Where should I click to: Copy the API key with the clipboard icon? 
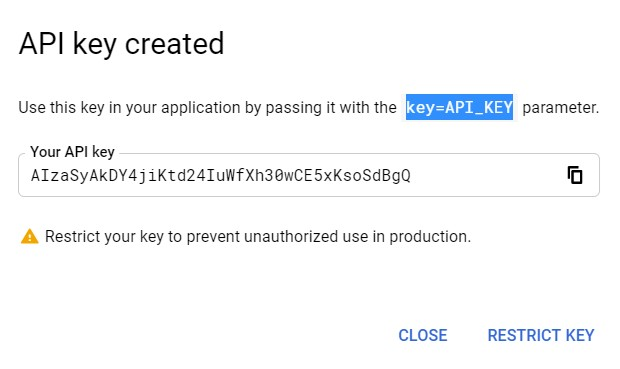tap(575, 175)
